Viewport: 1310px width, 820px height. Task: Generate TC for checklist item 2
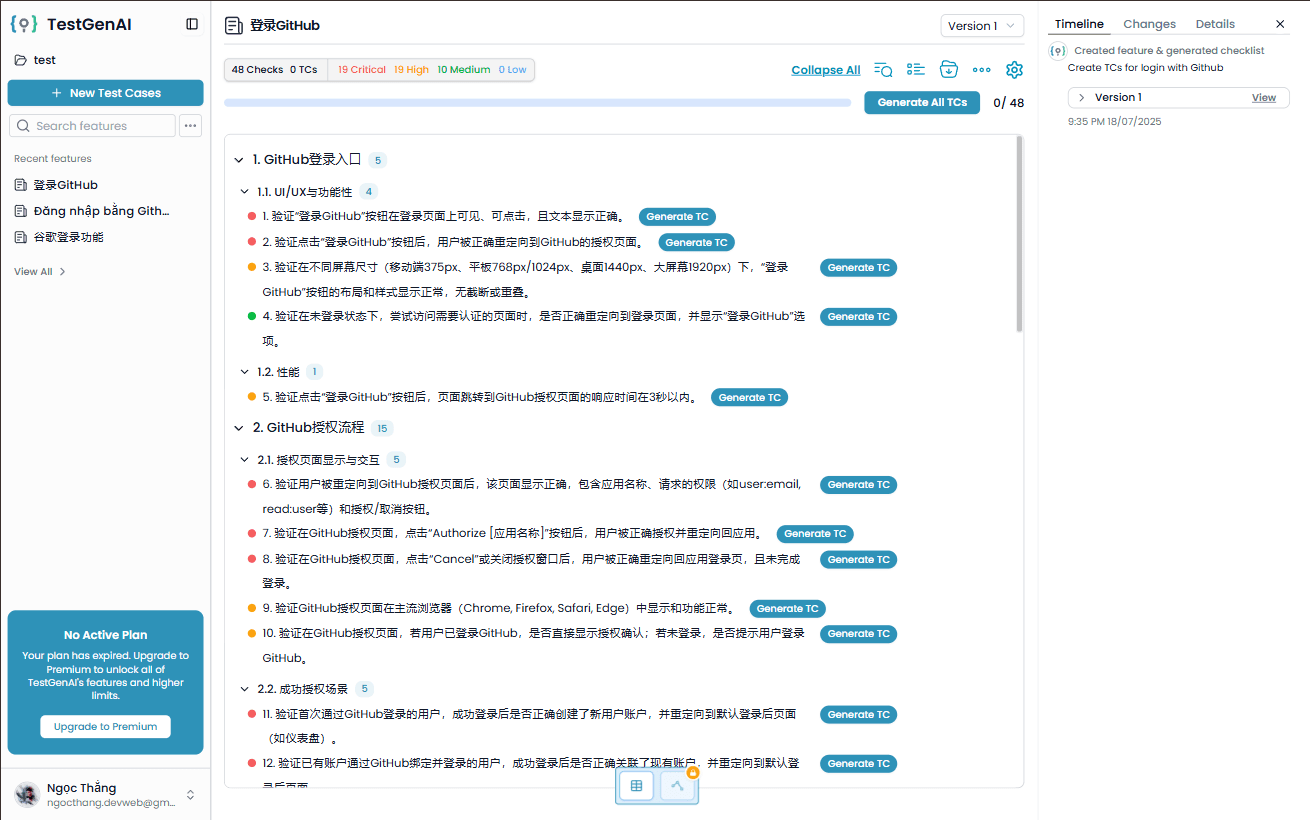[x=696, y=243]
